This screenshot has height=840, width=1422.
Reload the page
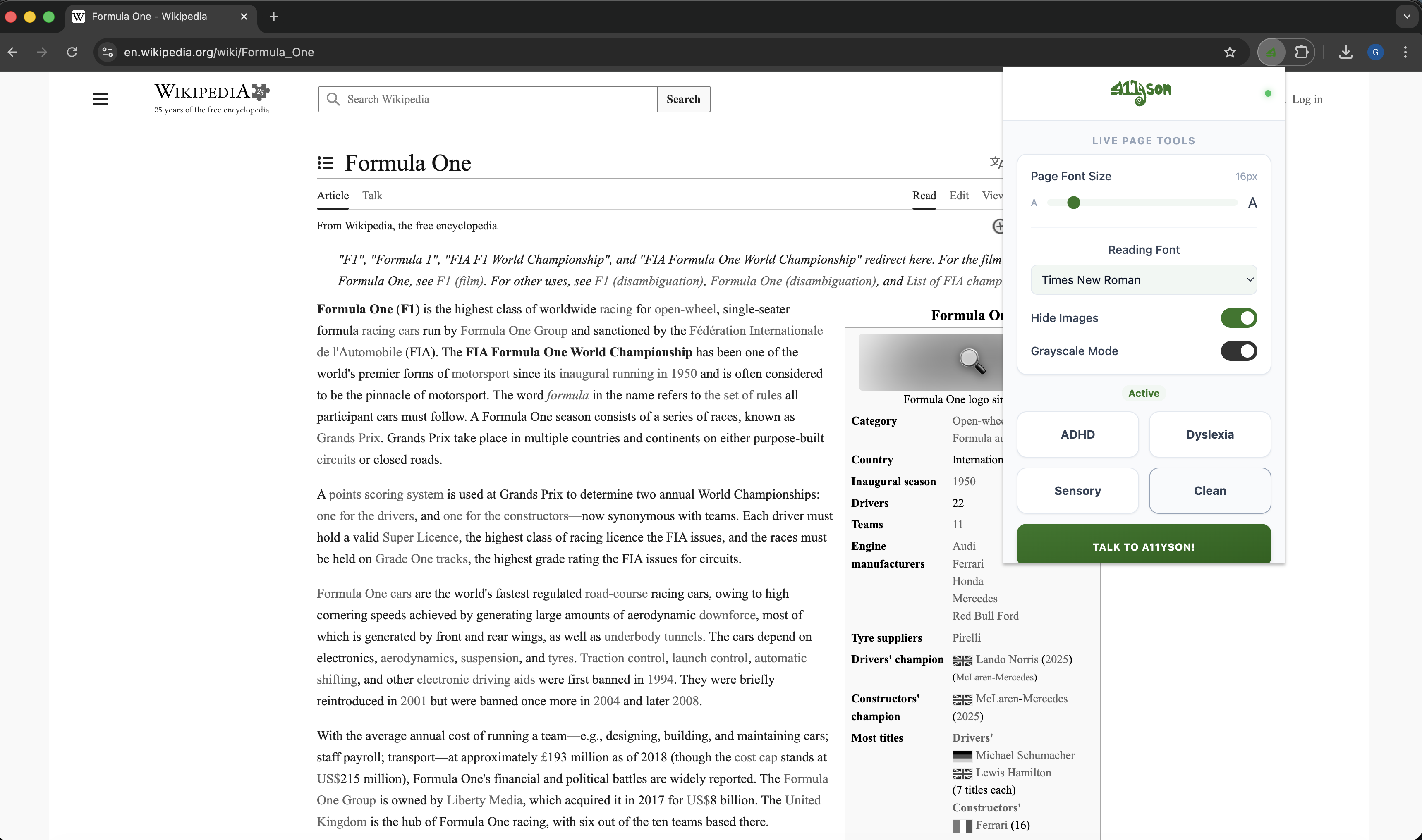tap(72, 52)
